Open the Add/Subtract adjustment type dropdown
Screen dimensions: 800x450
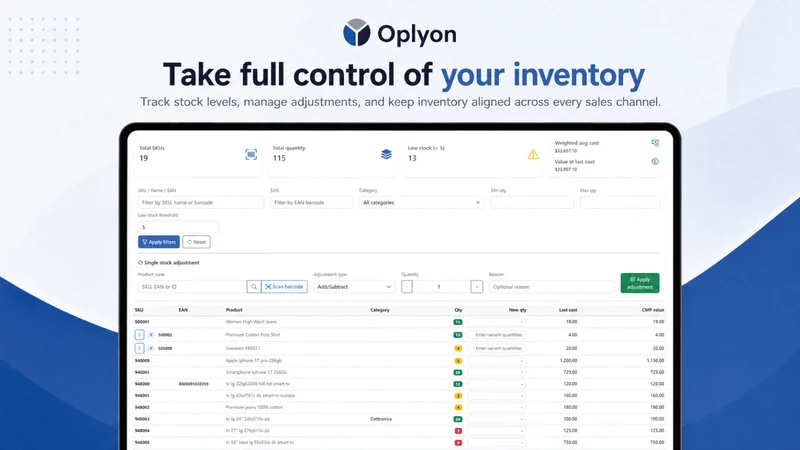click(x=354, y=287)
